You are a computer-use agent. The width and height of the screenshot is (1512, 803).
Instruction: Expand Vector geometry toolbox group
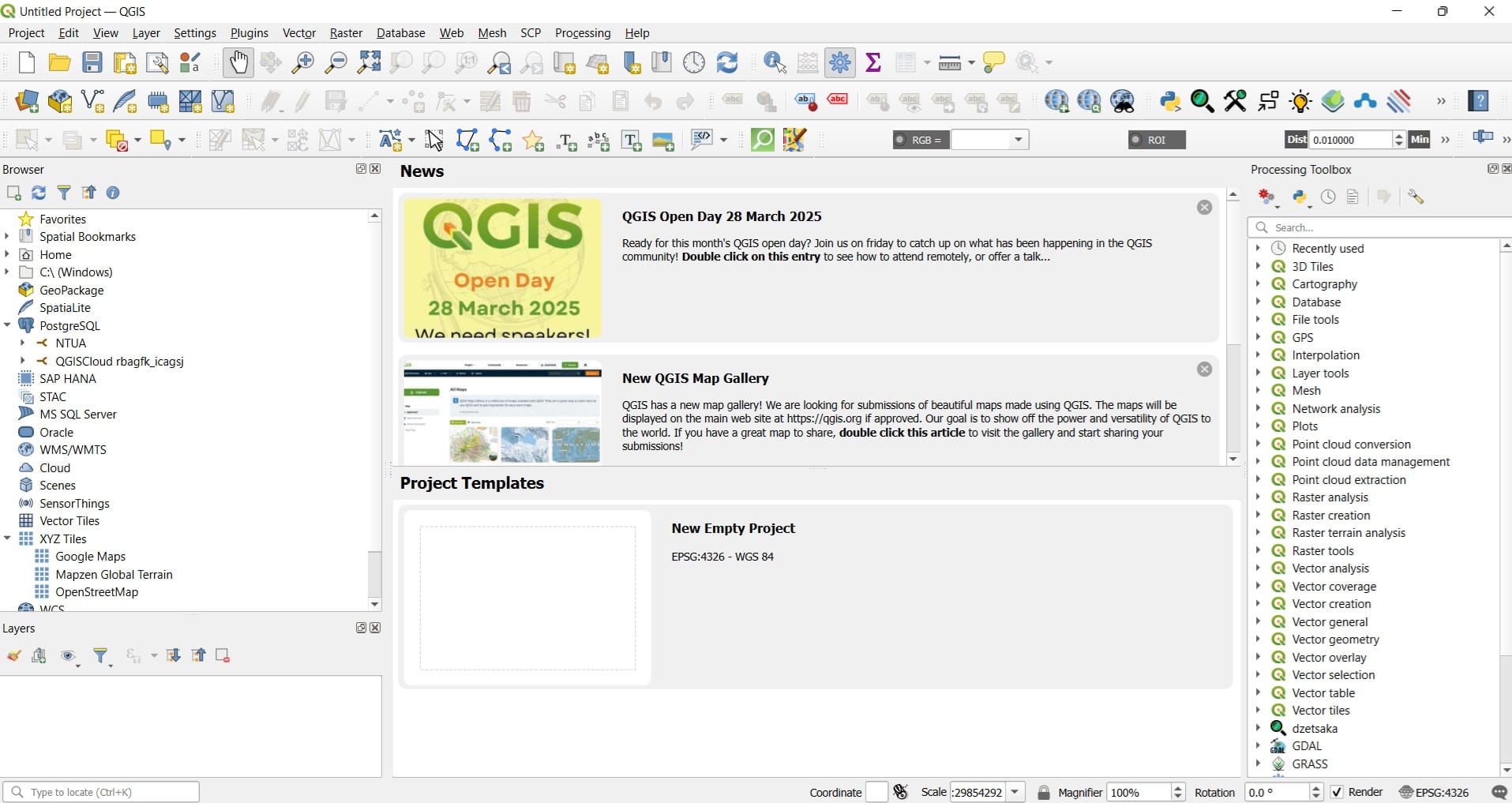1258,639
